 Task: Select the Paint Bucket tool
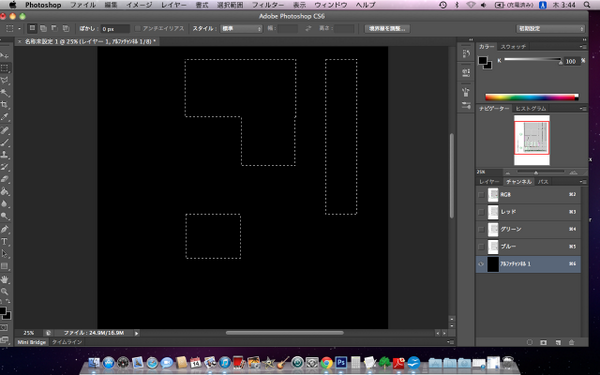(5, 192)
